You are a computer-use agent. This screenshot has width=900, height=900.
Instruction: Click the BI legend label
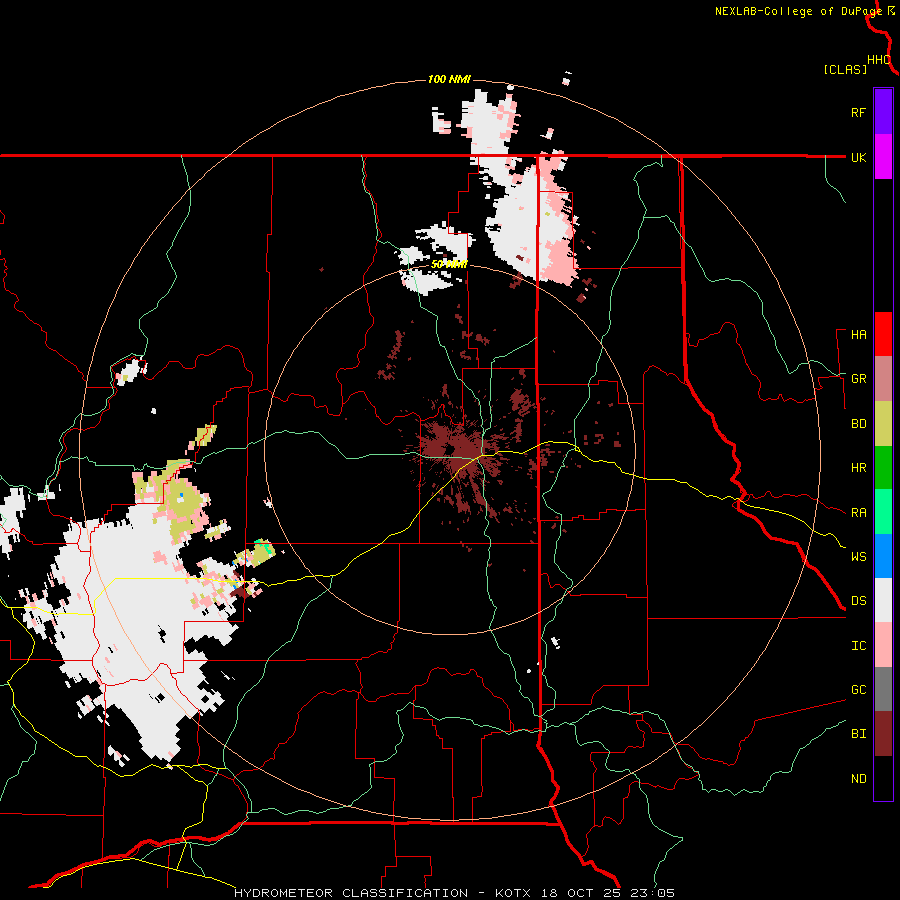(x=858, y=734)
